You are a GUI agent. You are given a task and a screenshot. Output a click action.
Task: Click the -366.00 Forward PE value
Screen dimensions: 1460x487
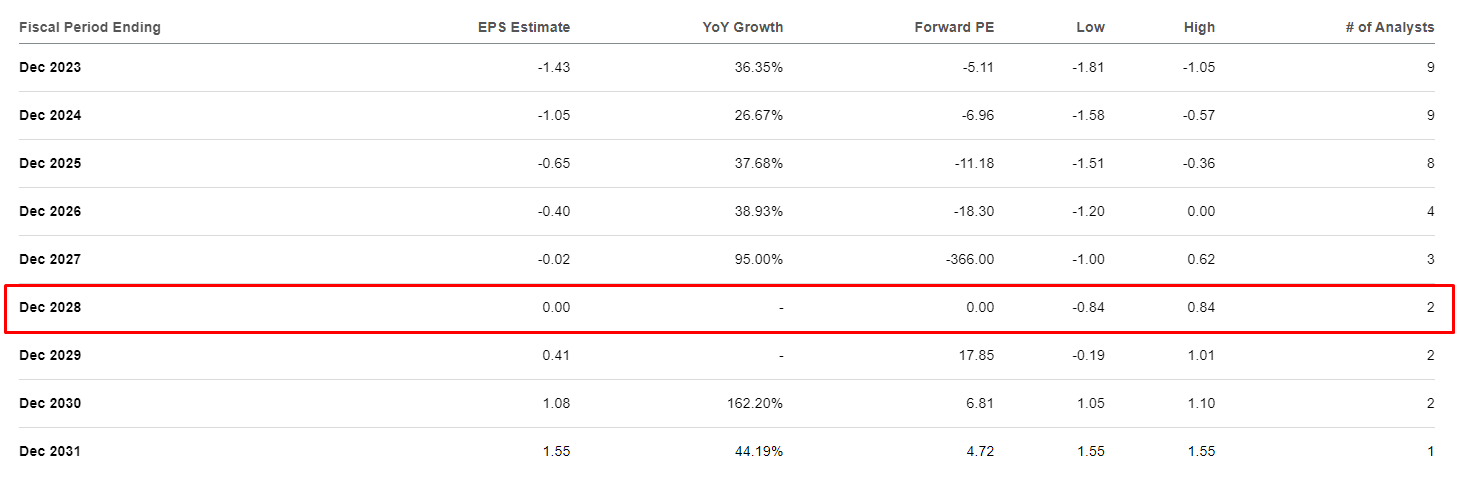click(x=968, y=260)
